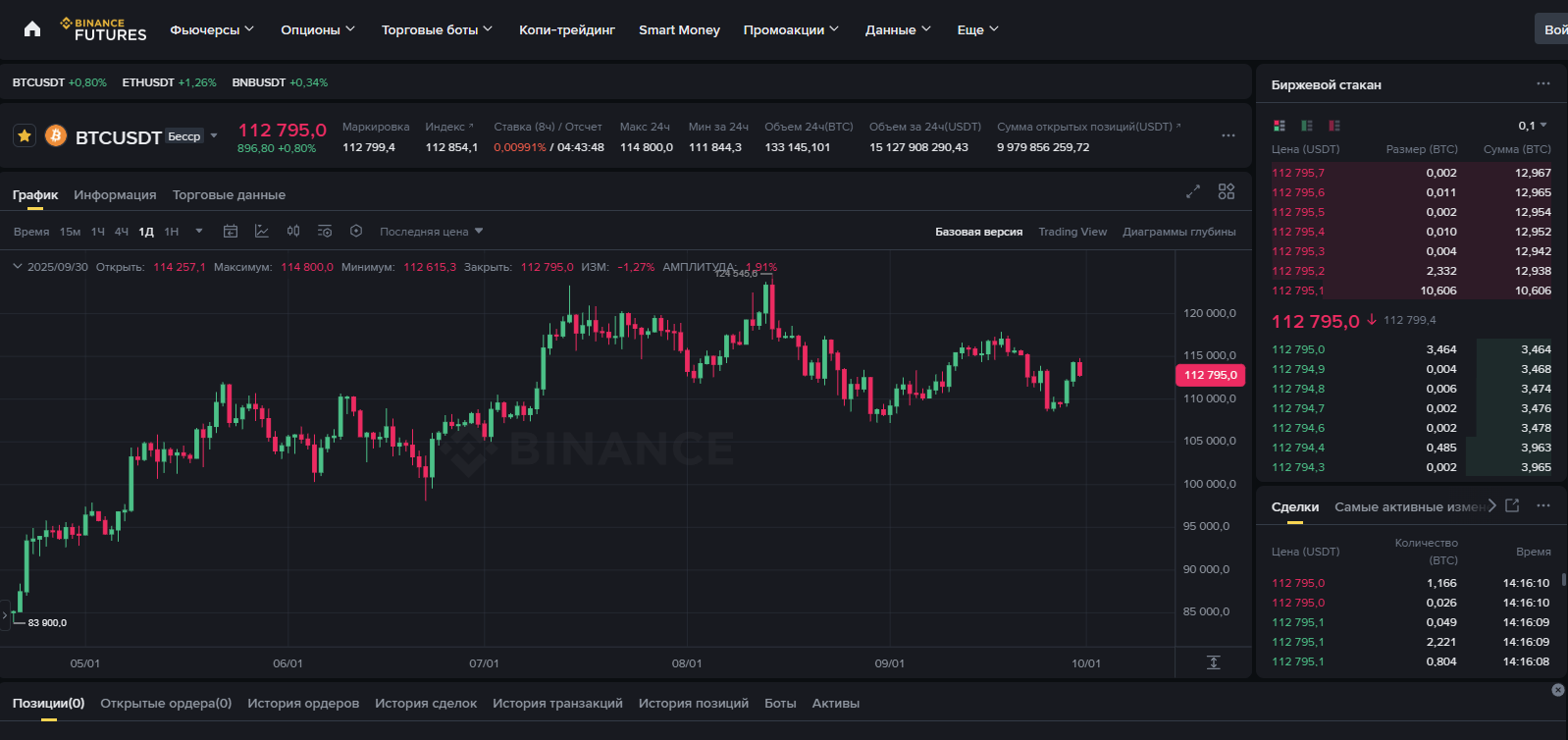Switch to the Торговые данные tab
This screenshot has width=1568, height=740.
(229, 194)
